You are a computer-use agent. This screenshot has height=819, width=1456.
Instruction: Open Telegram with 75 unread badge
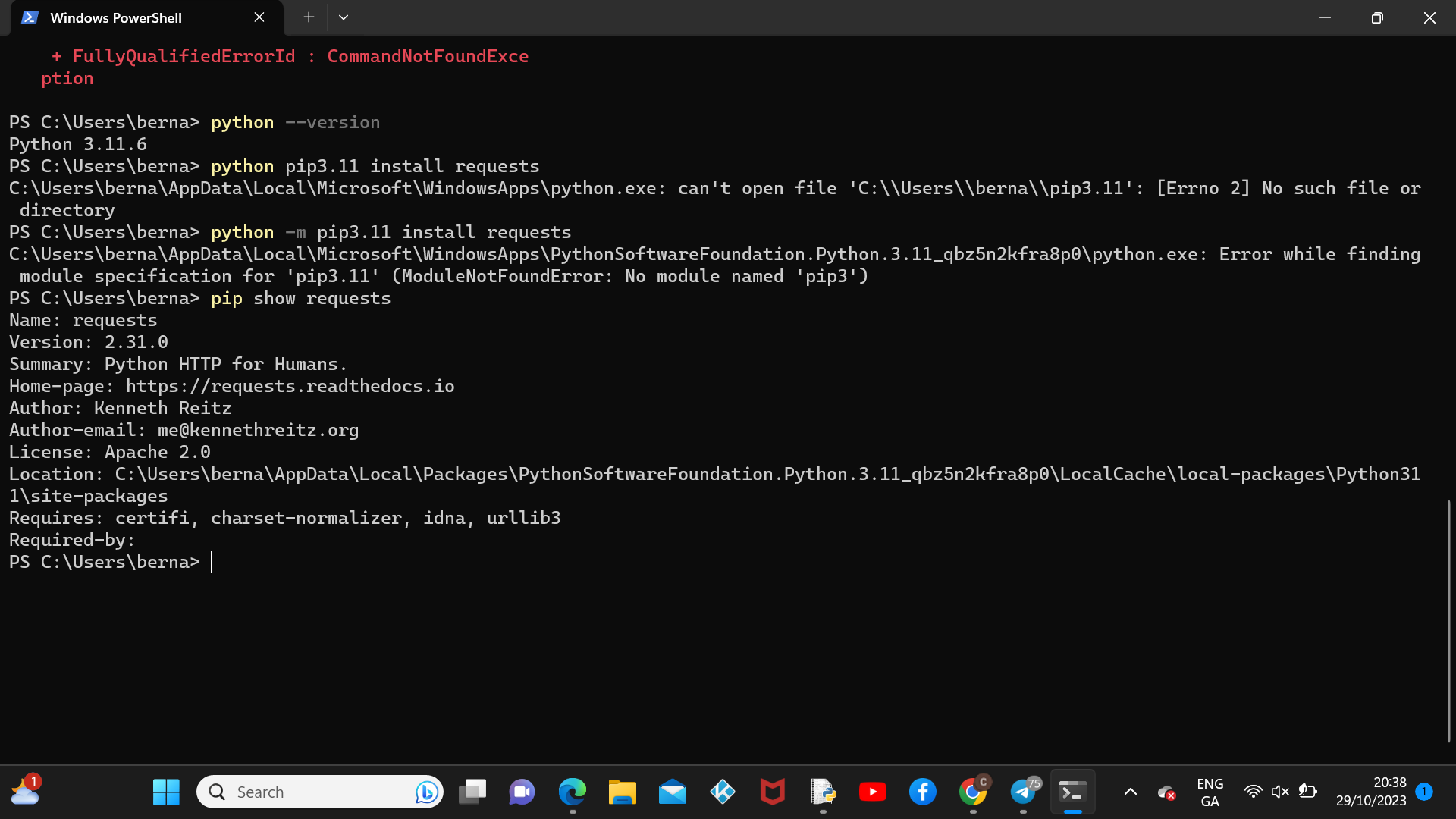tap(1023, 792)
